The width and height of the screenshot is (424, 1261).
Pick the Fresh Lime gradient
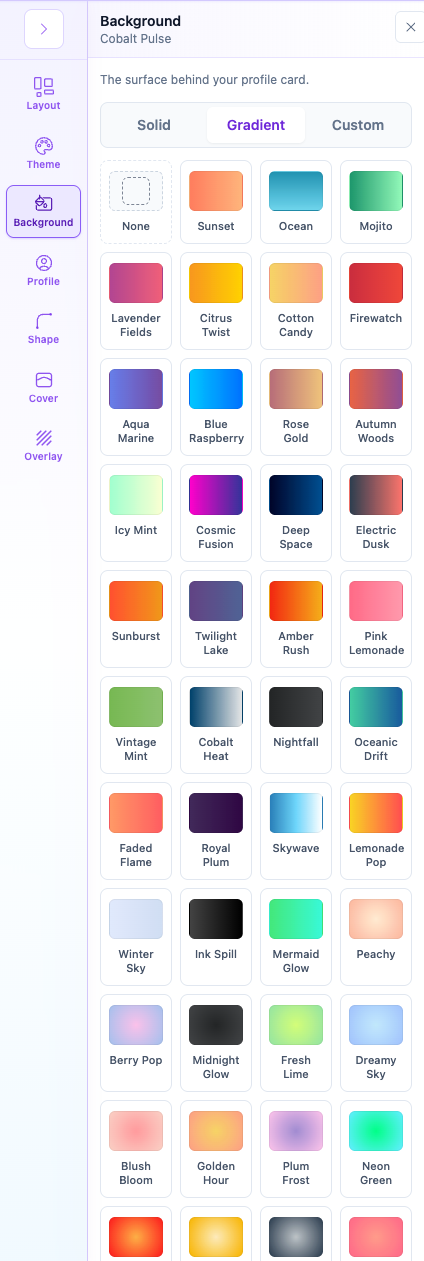[296, 1043]
